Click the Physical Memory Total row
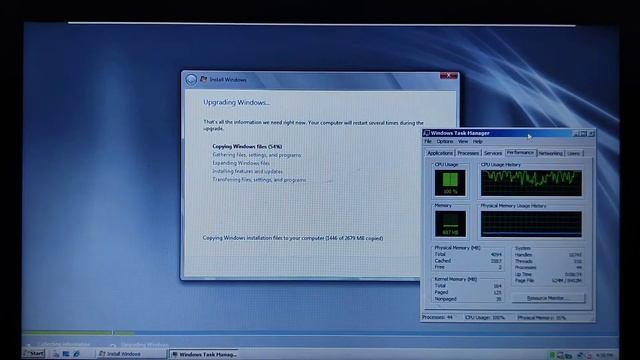The image size is (640, 360). coord(468,254)
